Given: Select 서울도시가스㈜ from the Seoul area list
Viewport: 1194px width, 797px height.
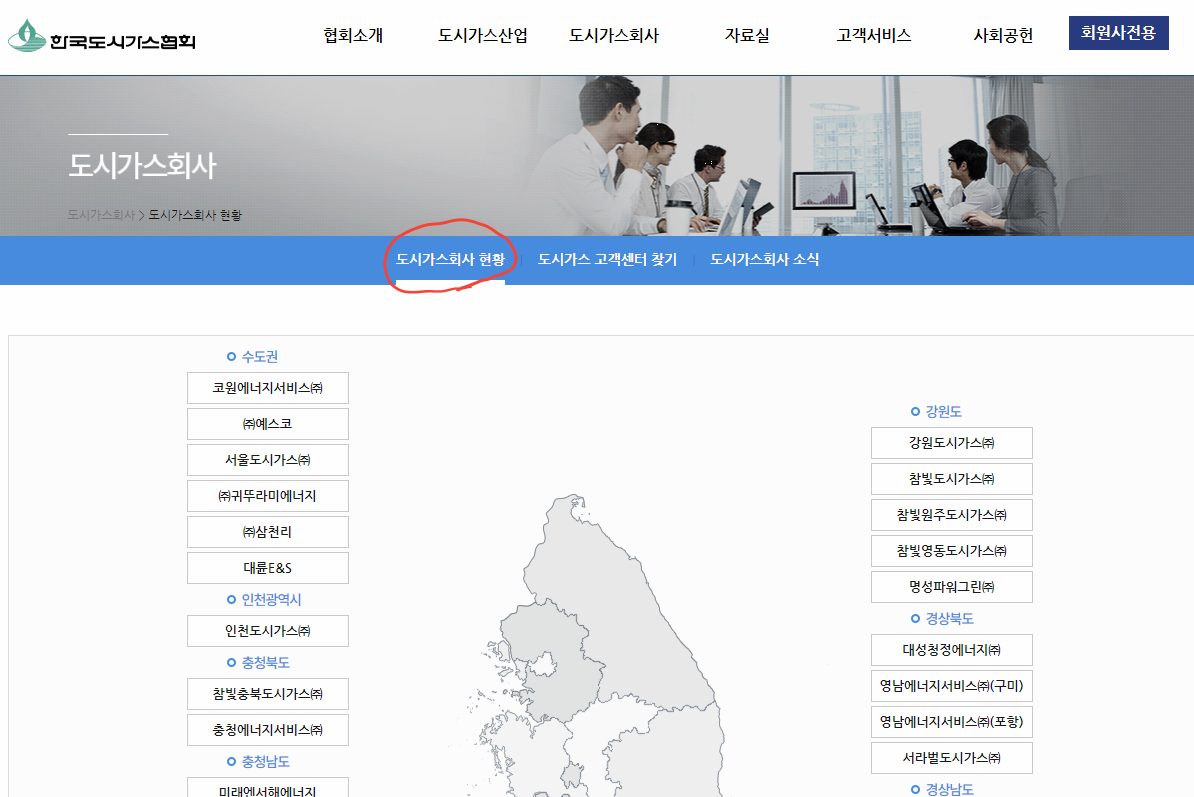Looking at the screenshot, I should coord(267,459).
